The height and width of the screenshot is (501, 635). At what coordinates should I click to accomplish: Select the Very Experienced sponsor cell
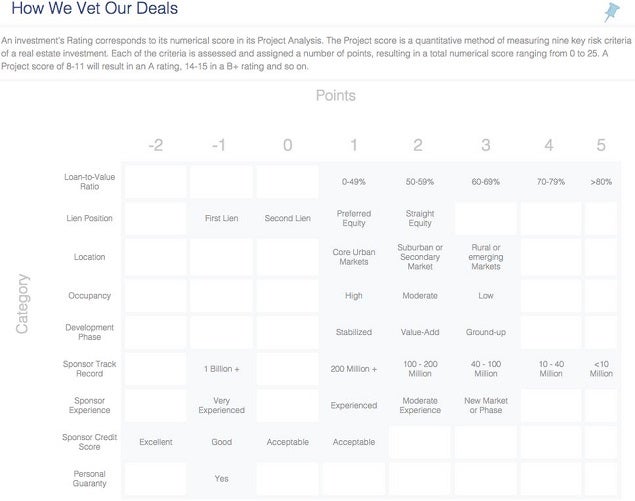tap(222, 405)
